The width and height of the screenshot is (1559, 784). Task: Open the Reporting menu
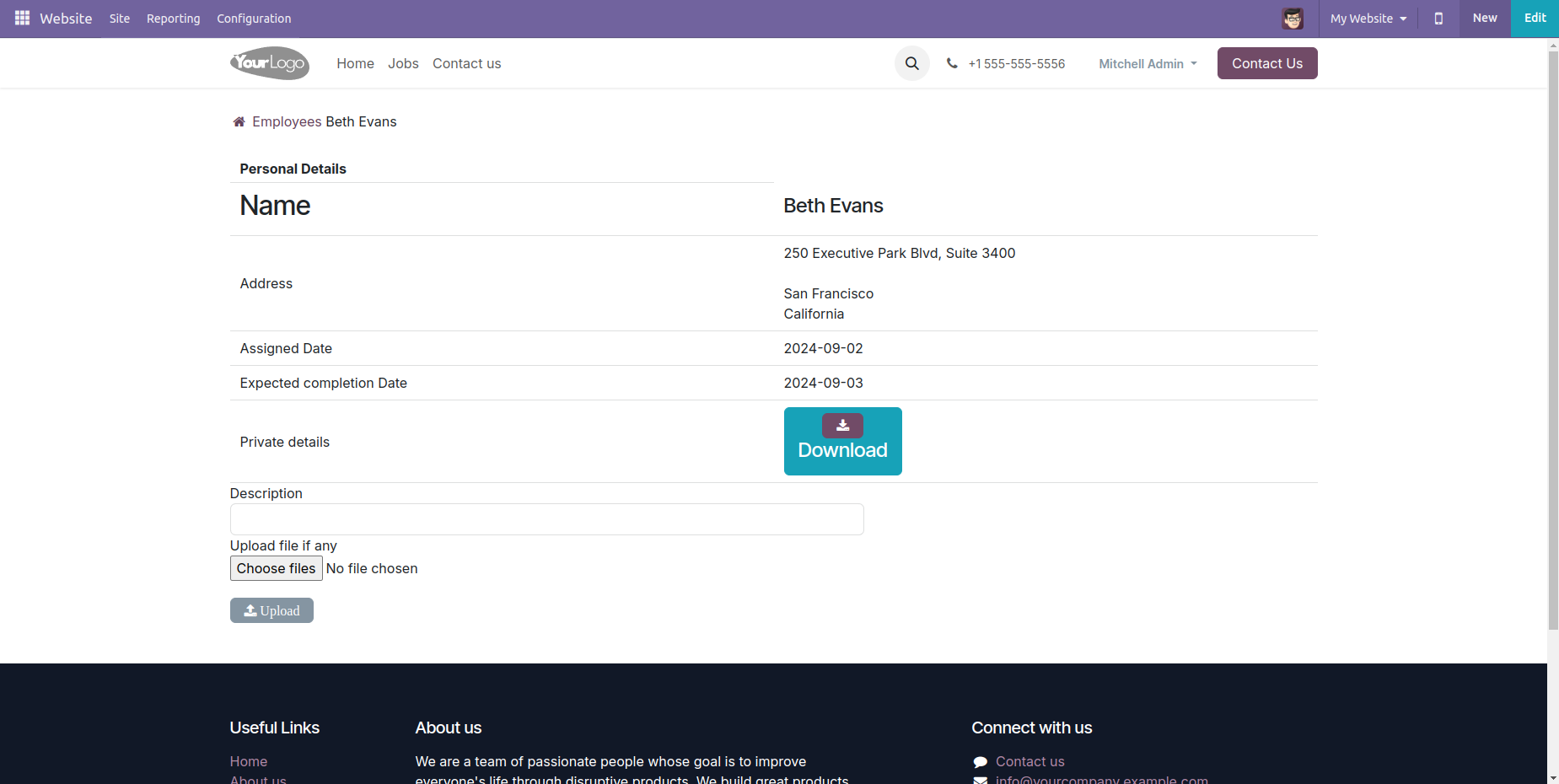click(x=173, y=19)
